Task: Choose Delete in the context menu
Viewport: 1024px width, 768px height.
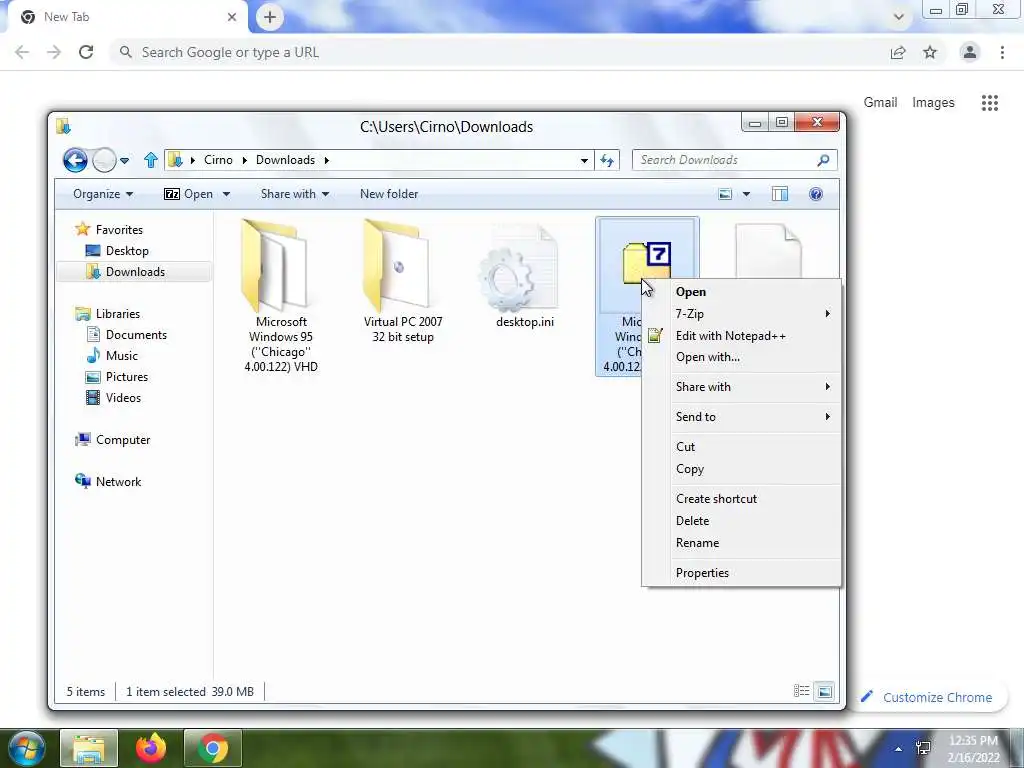Action: pos(741,521)
